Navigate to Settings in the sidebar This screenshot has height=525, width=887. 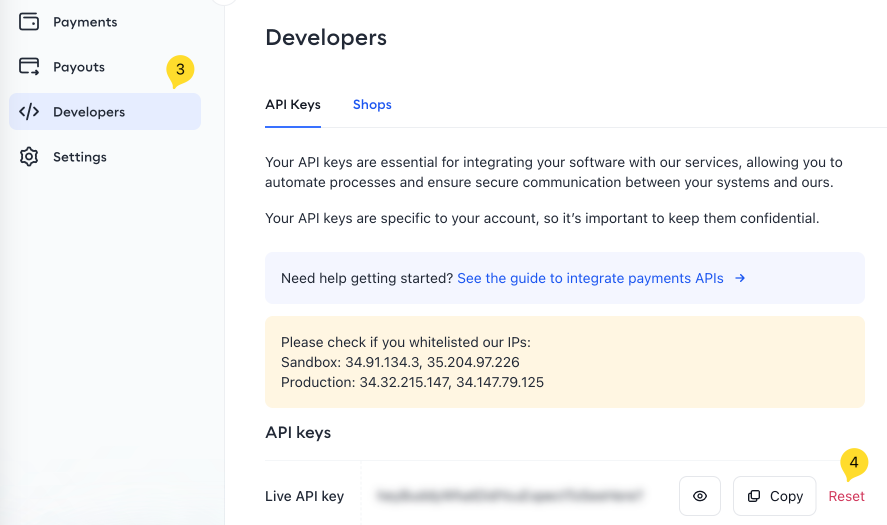point(80,157)
